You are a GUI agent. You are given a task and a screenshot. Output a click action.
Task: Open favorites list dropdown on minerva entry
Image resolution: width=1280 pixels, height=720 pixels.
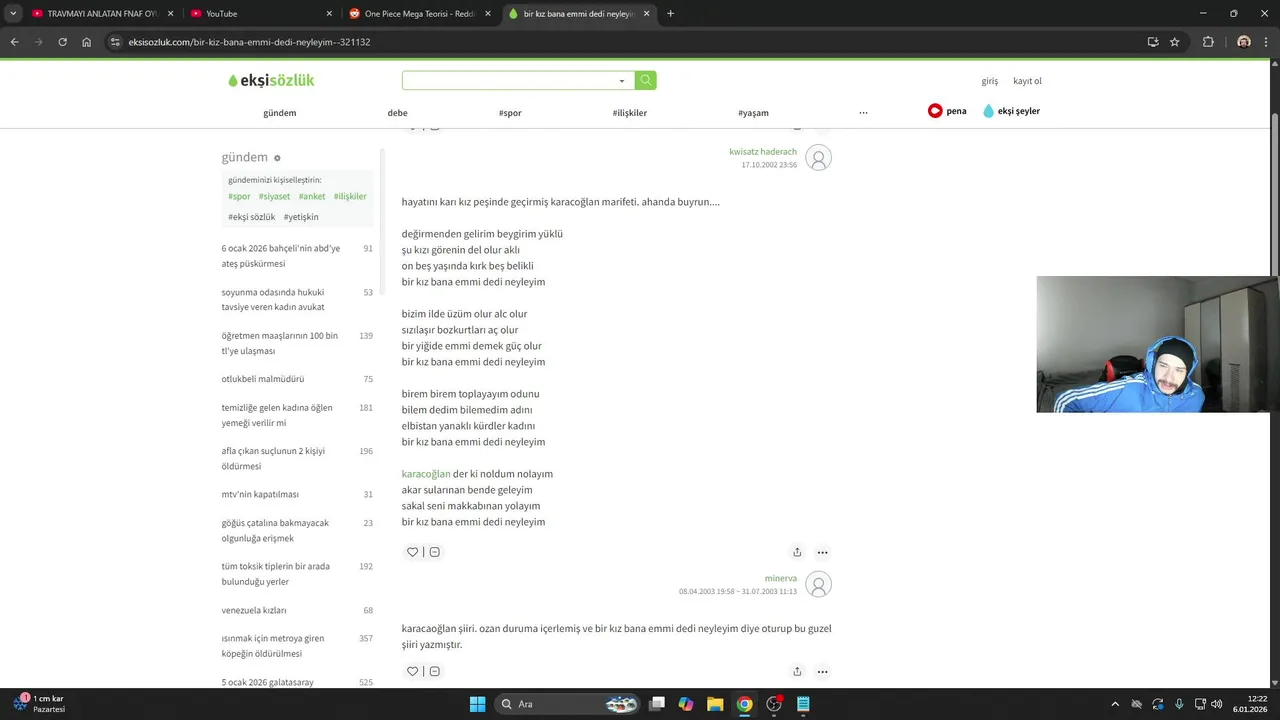tap(434, 671)
